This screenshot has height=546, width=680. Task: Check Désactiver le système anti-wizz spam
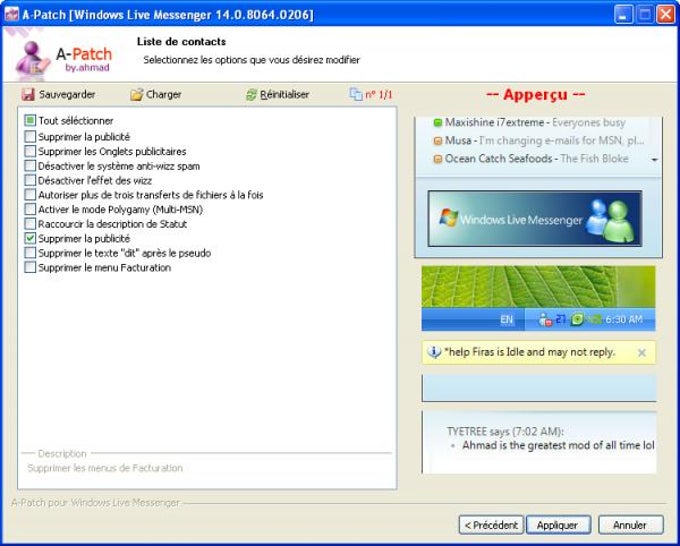click(30, 166)
